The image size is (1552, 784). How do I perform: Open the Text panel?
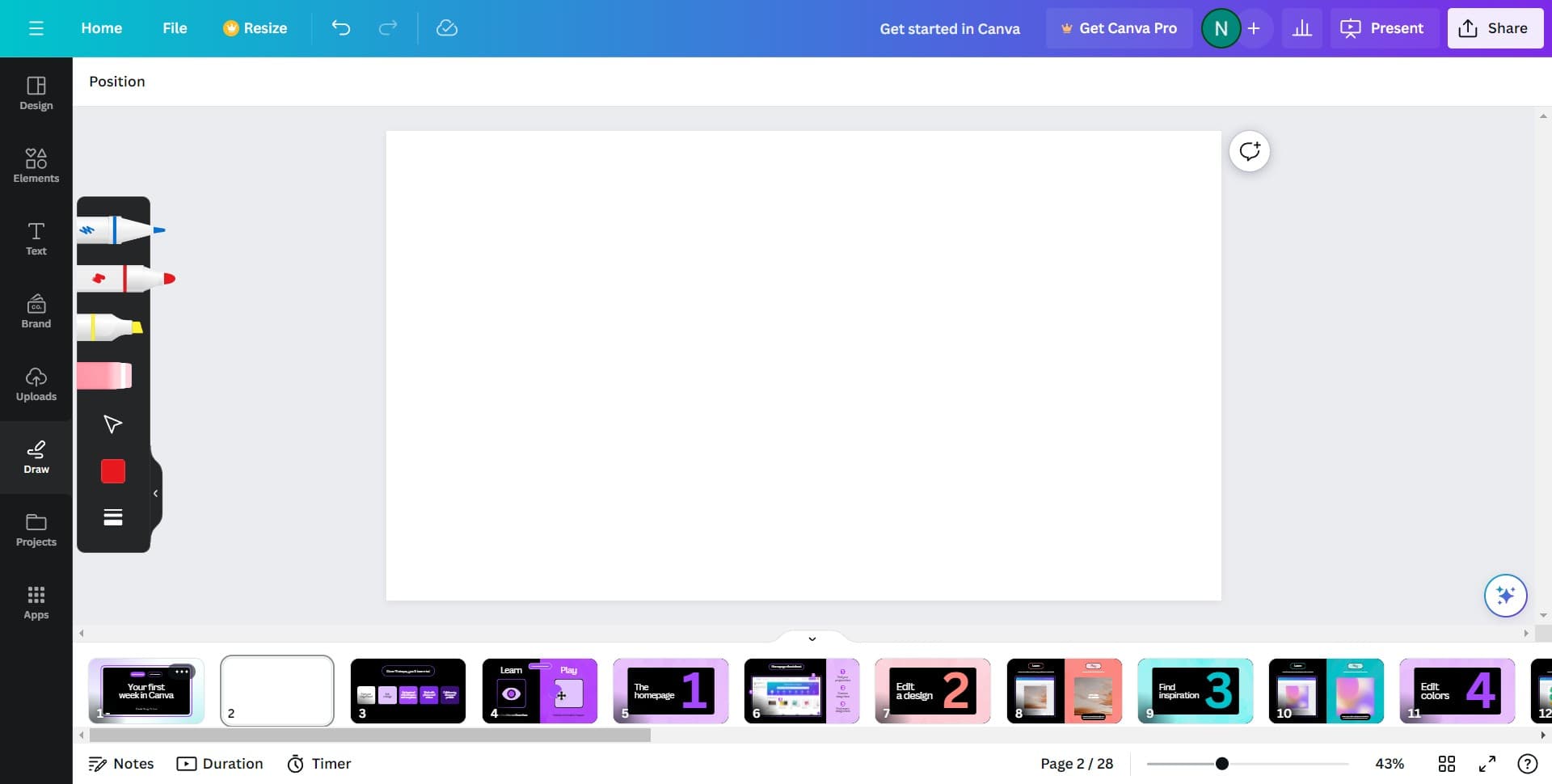click(36, 238)
